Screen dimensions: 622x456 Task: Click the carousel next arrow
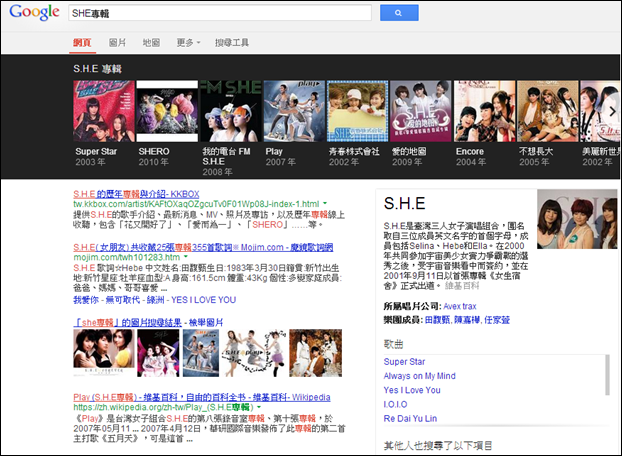tap(612, 111)
